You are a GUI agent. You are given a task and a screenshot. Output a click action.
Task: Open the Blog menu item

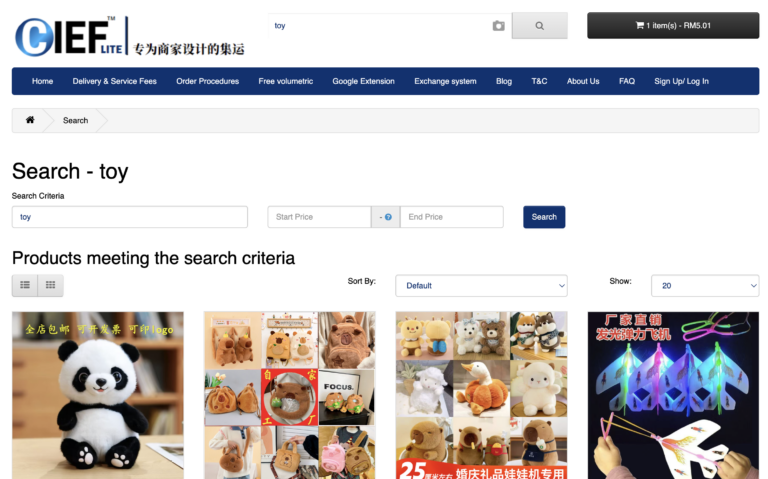[x=504, y=81]
